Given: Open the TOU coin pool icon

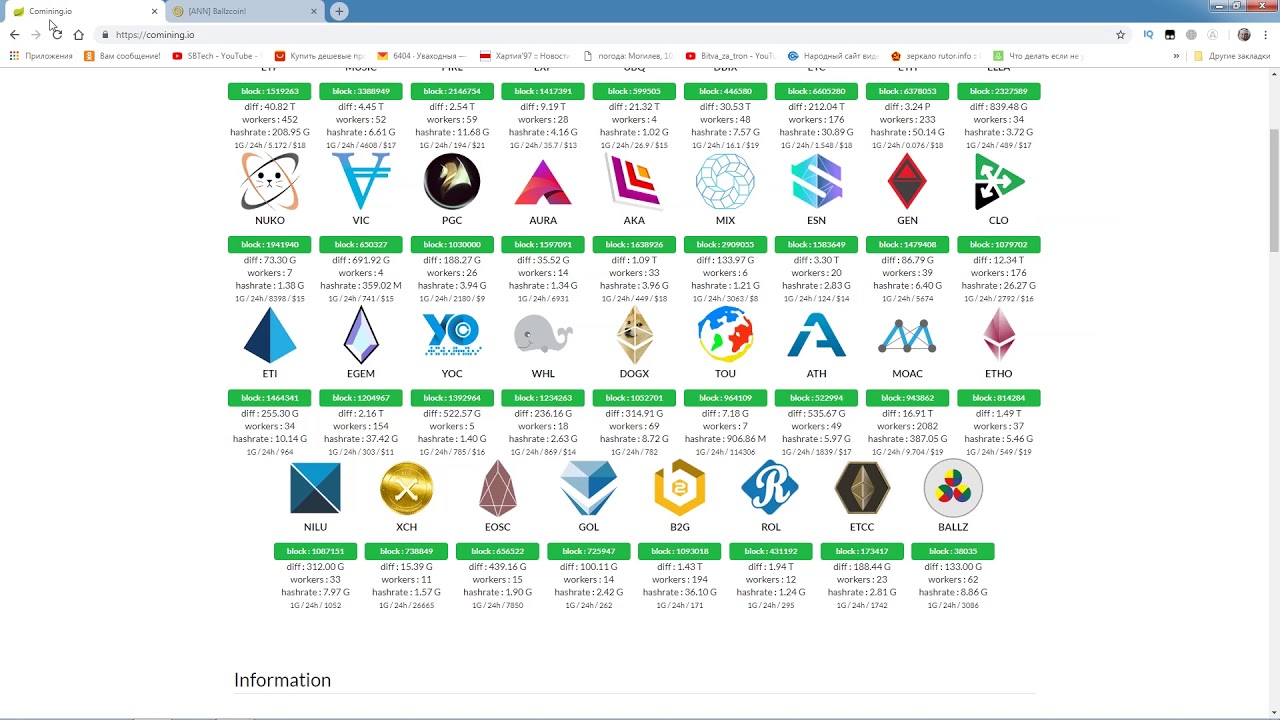Looking at the screenshot, I should tap(725, 335).
